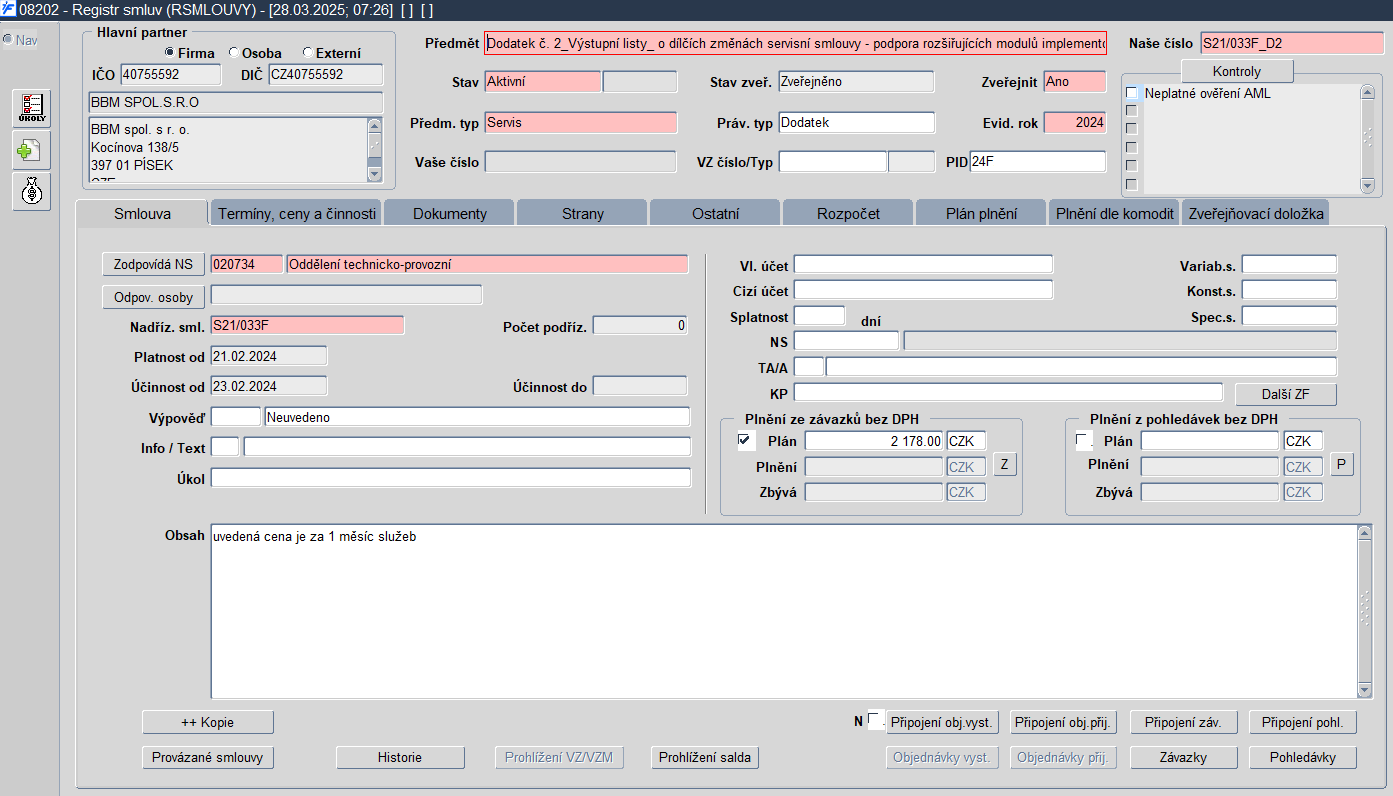Viewport: 1393px width, 796px height.
Task: Open the Zveřejňovací doložka tab
Action: [1256, 213]
